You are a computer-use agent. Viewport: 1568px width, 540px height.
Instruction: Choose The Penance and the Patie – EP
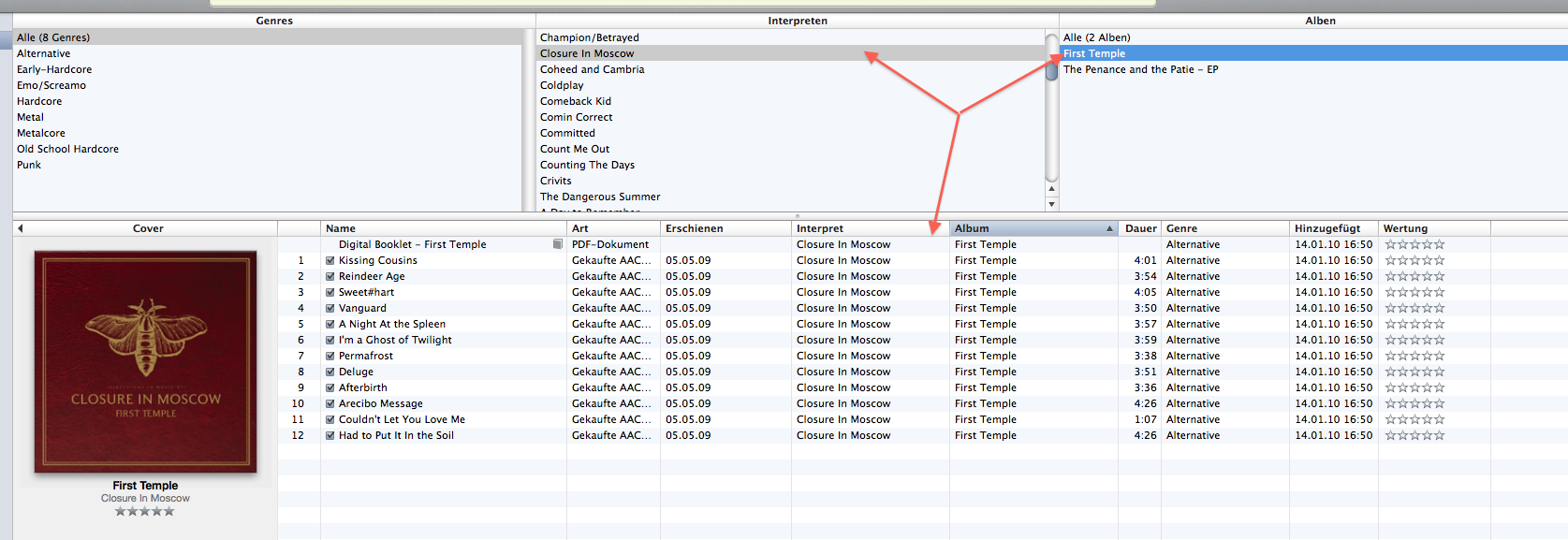[x=1313, y=69]
